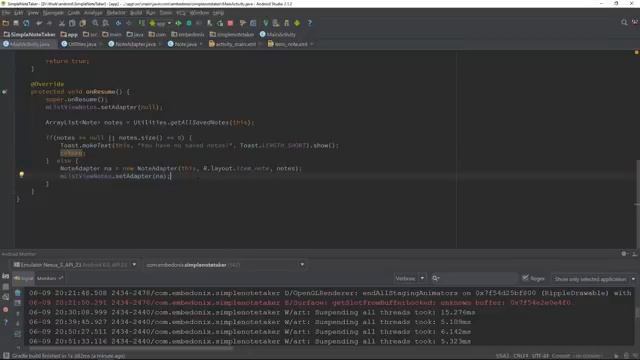Viewport: 640px width, 360px height.
Task: Click the Synchronize refresh icon
Action: pyautogui.click(x=27, y=23)
